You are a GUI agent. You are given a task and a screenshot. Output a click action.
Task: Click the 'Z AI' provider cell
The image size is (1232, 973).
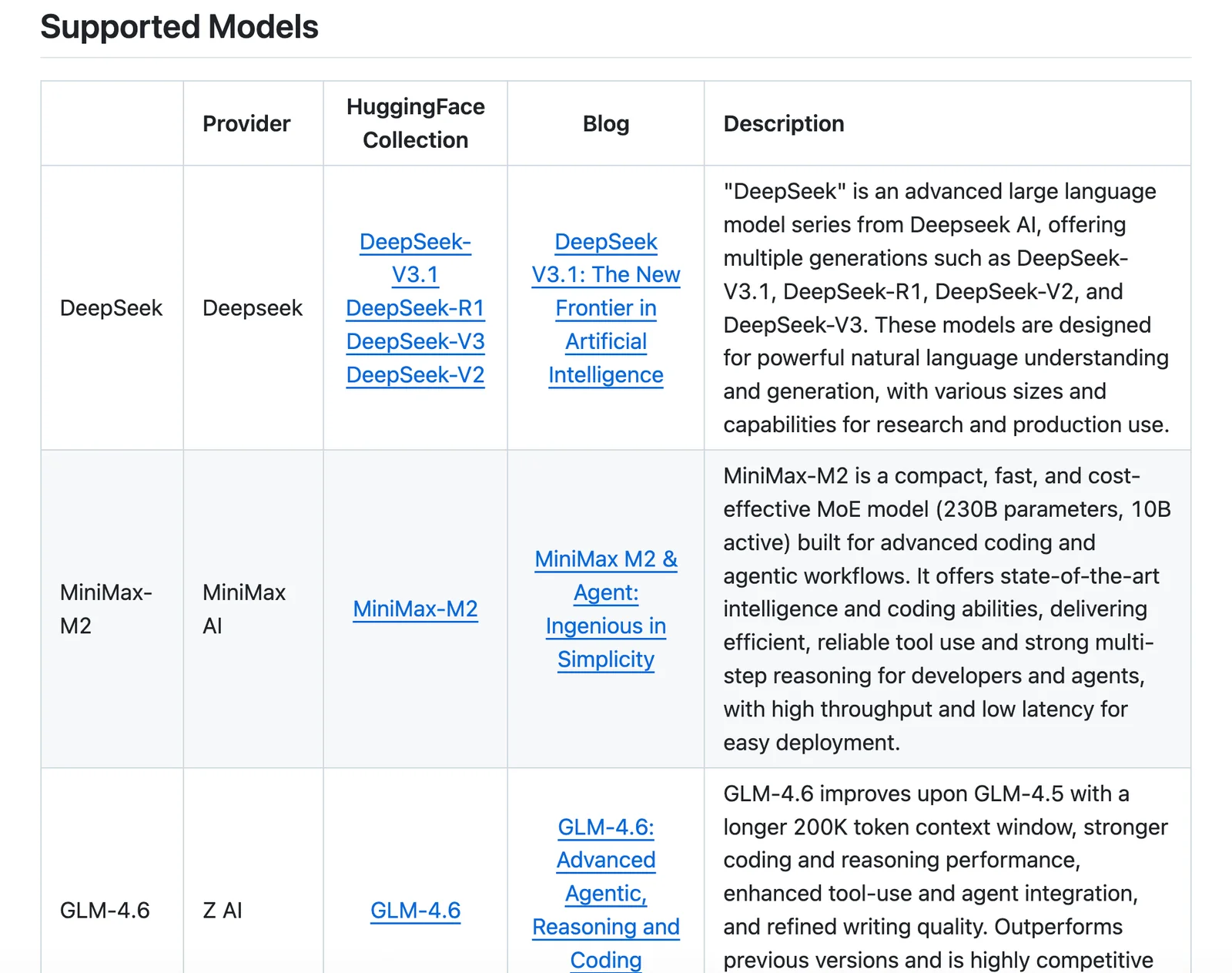point(223,911)
